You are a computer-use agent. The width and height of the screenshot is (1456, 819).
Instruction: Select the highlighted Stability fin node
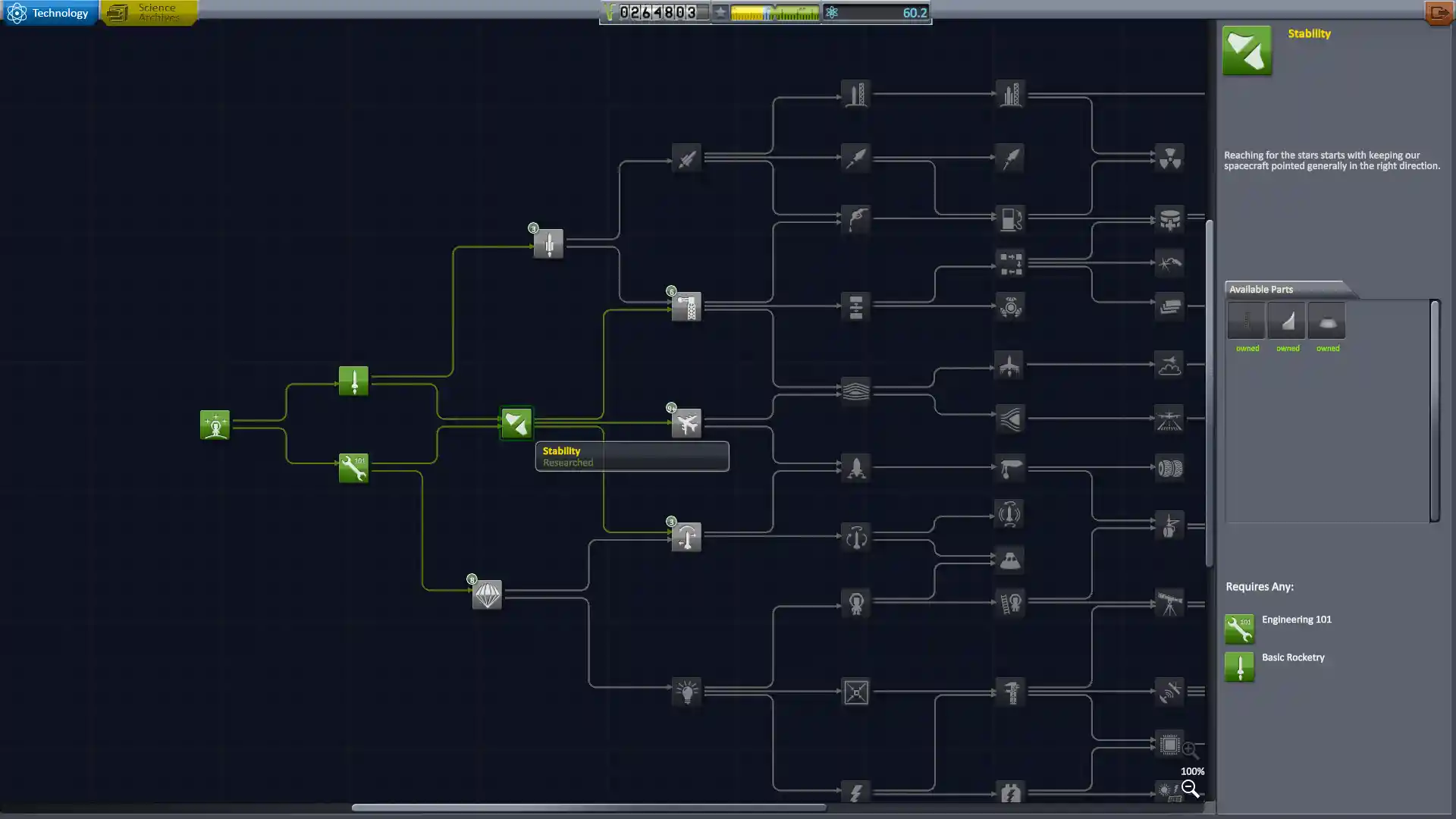coord(516,424)
